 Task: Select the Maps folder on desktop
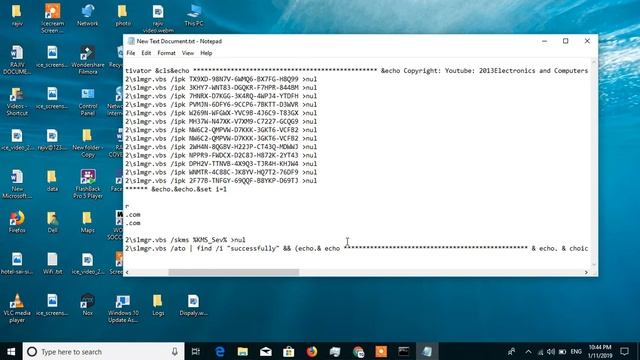pos(87,222)
